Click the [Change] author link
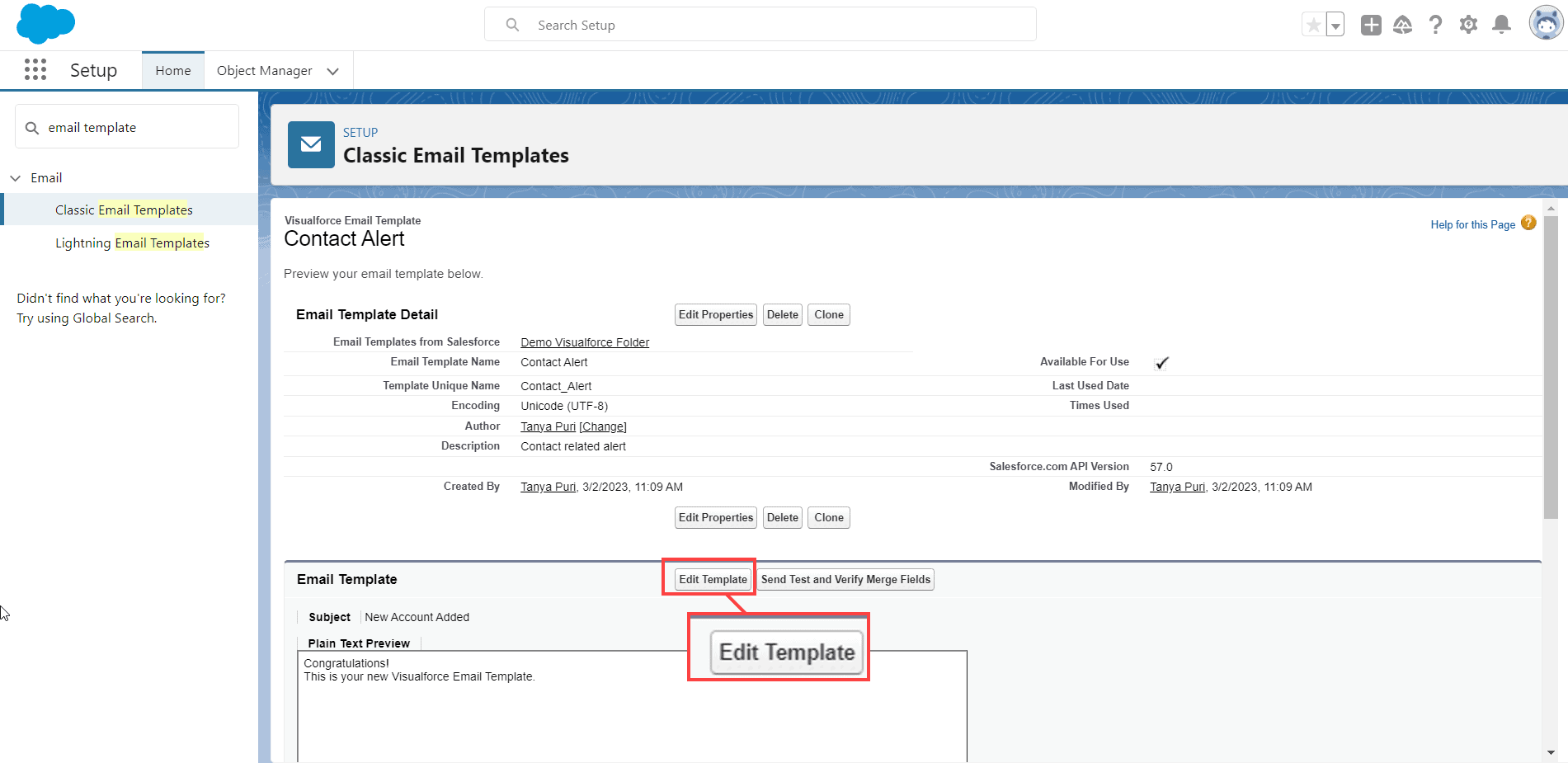 click(x=603, y=426)
